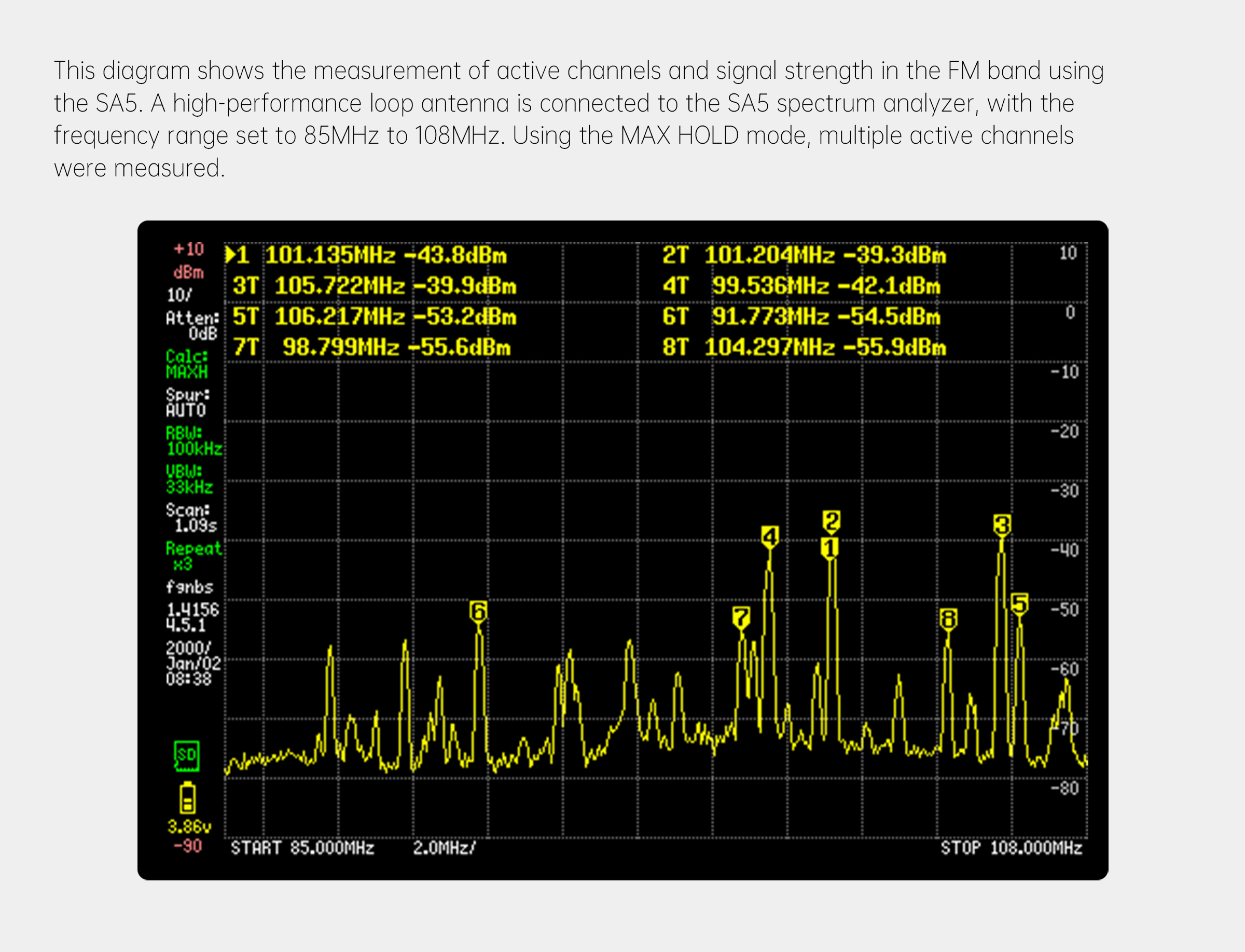
Task: Select marker 7 on the trace
Action: tap(741, 617)
